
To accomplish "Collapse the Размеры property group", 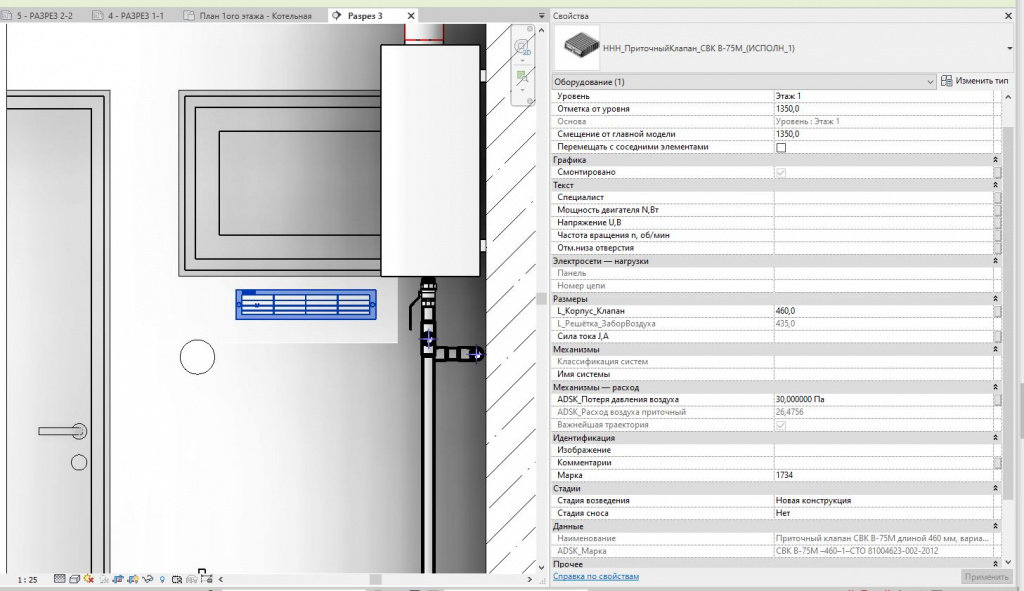I will coord(995,299).
